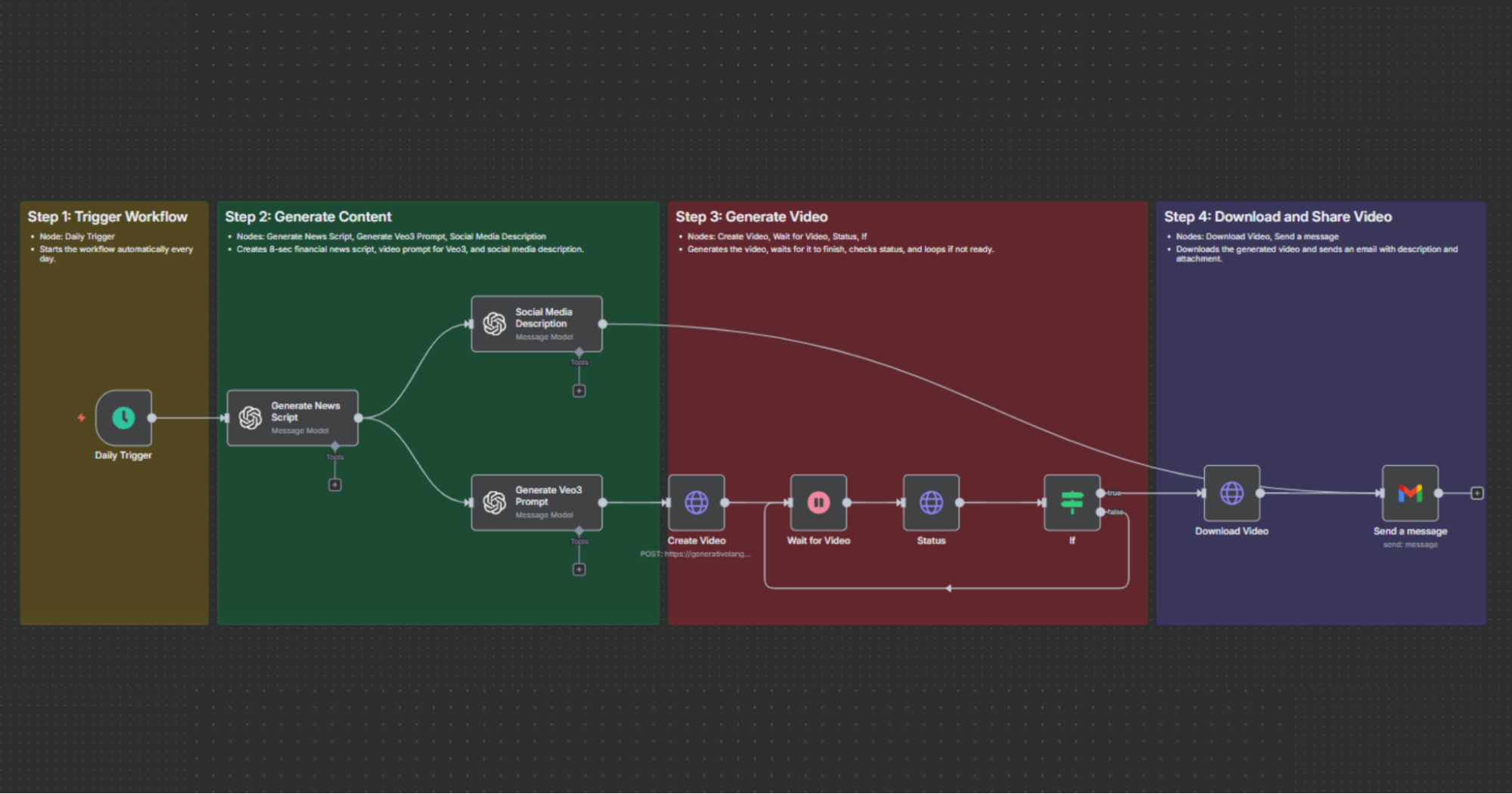Click the plus after Send a message node
Image resolution: width=1512 pixels, height=794 pixels.
(x=1476, y=492)
